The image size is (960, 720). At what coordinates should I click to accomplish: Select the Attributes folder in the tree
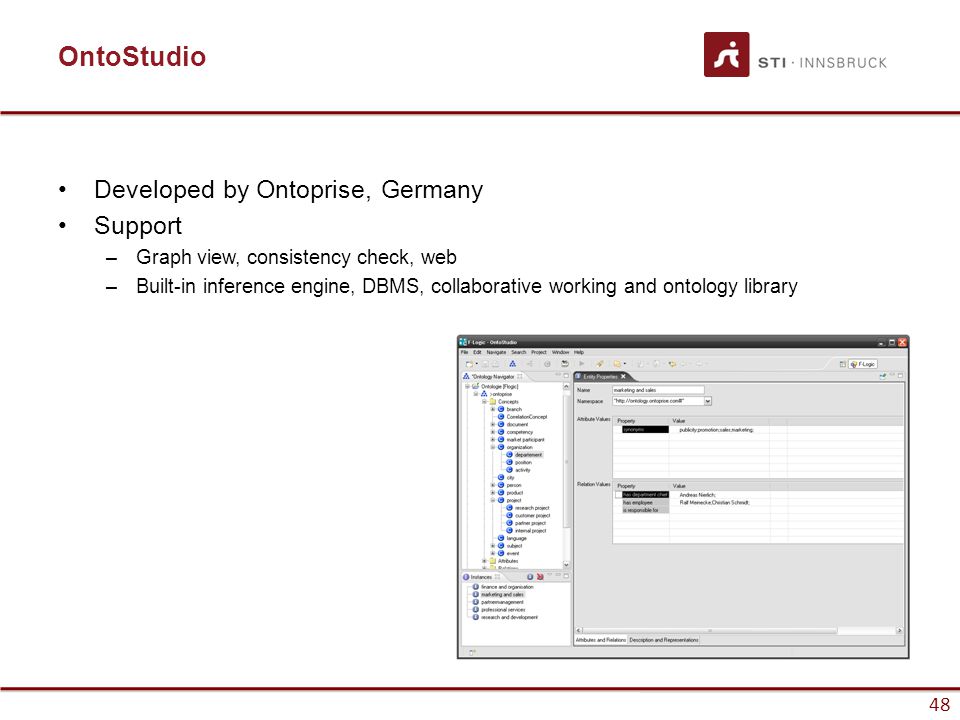coord(504,561)
